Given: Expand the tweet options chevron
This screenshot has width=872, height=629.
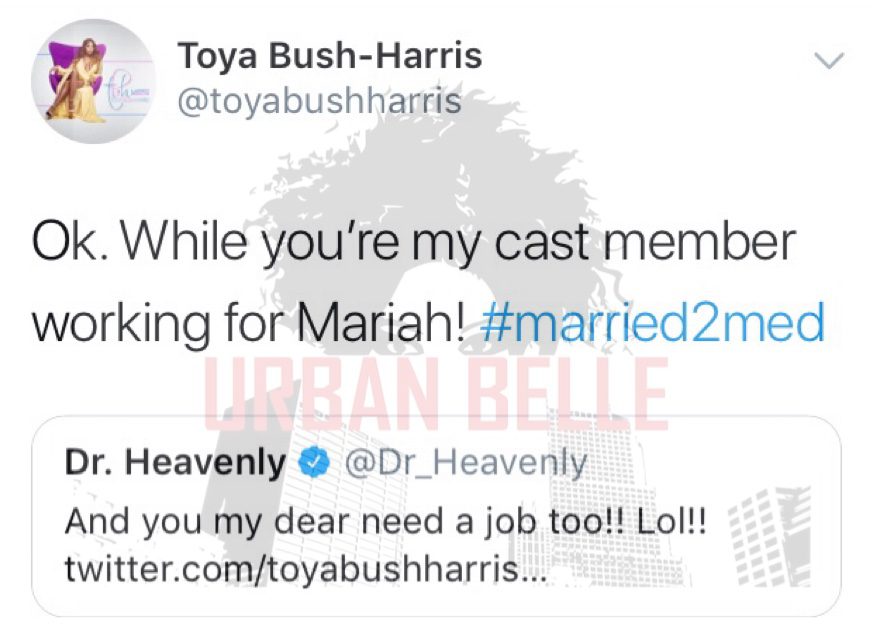Looking at the screenshot, I should click(x=829, y=60).
